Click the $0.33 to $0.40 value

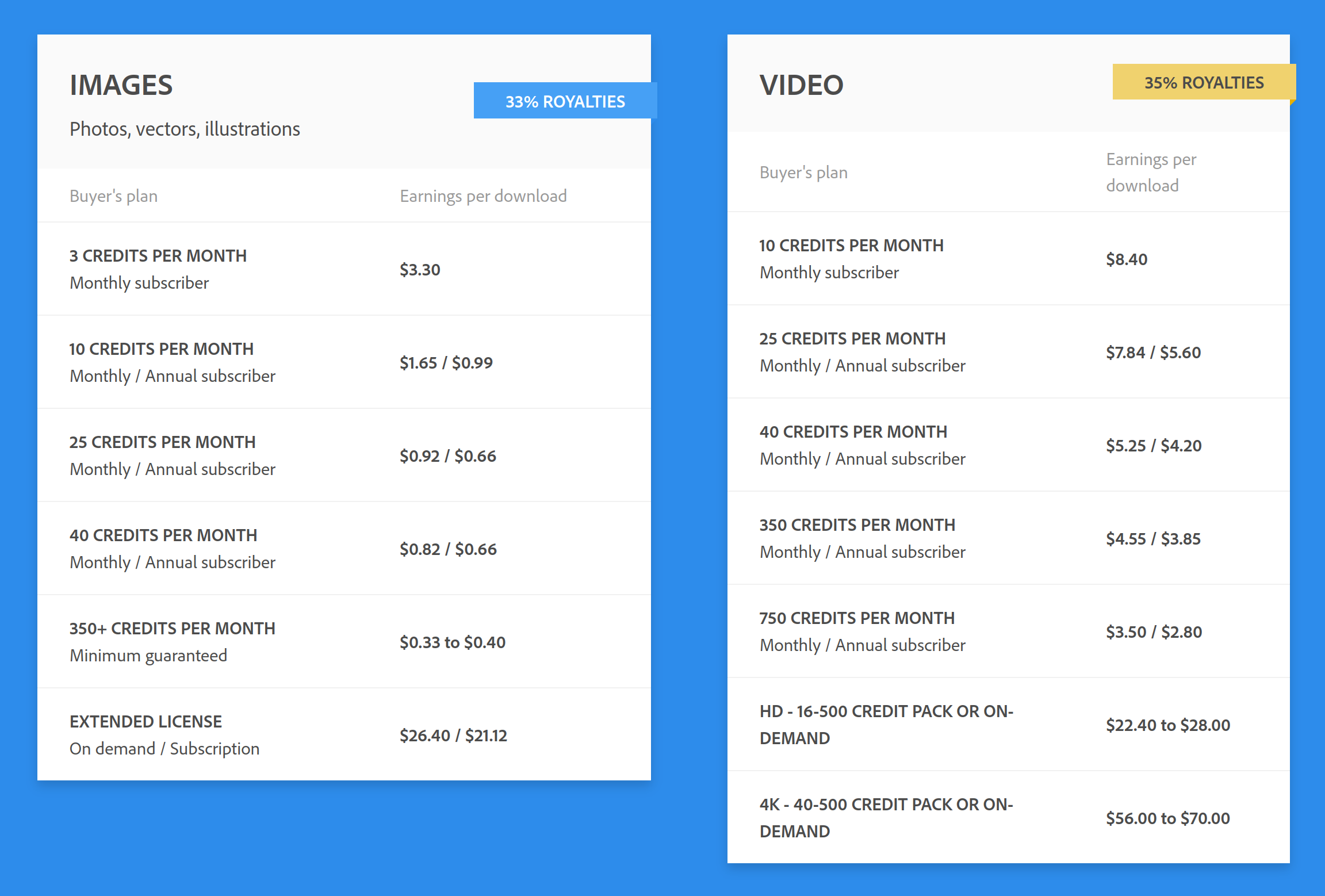click(452, 642)
